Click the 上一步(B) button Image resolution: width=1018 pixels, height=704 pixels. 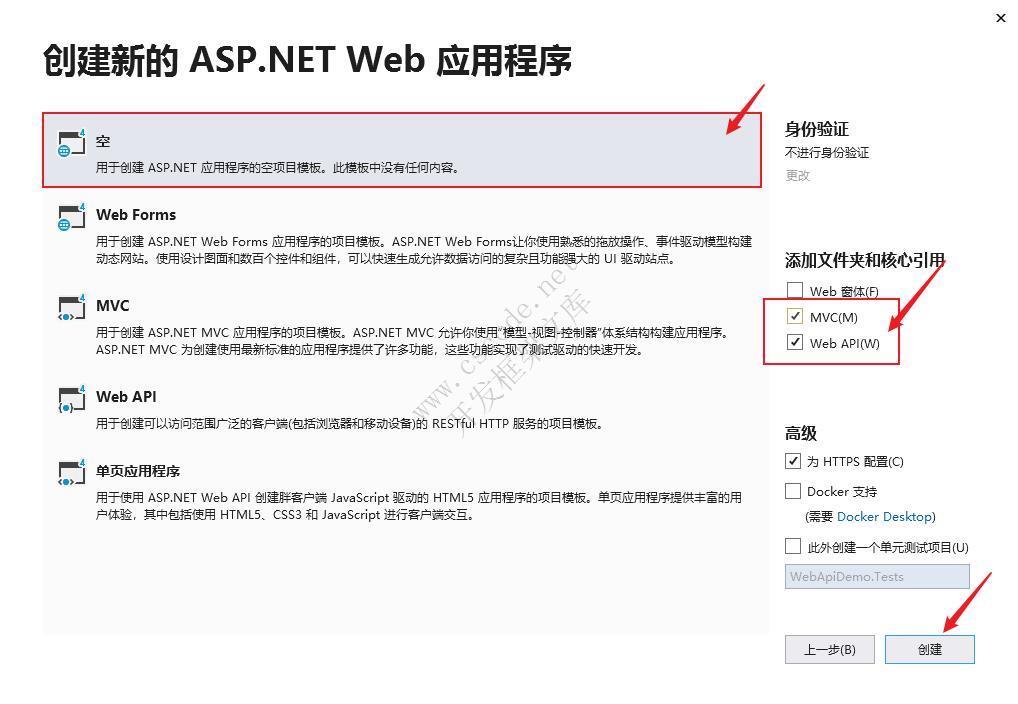pos(832,649)
